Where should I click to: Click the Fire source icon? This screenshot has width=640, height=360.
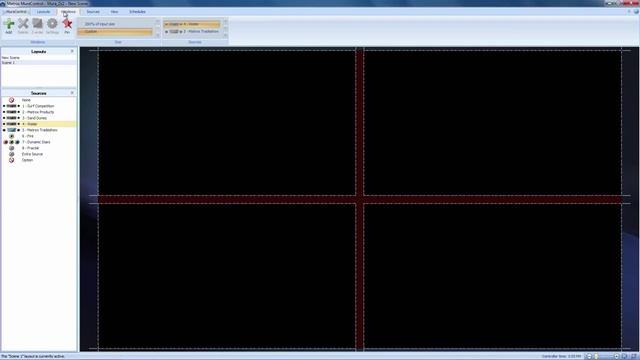(x=11, y=136)
